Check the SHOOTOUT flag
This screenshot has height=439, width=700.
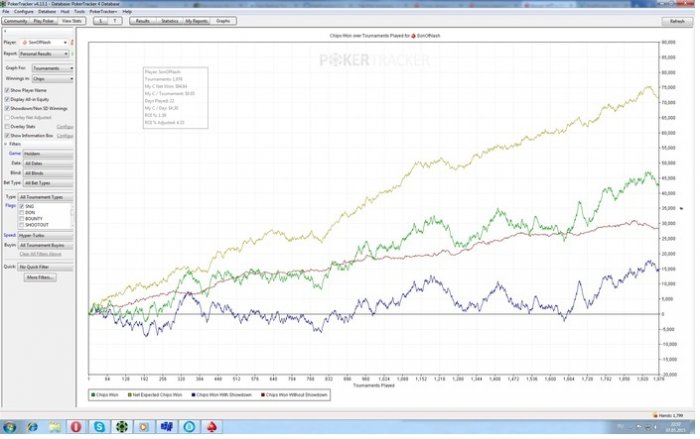click(x=21, y=225)
